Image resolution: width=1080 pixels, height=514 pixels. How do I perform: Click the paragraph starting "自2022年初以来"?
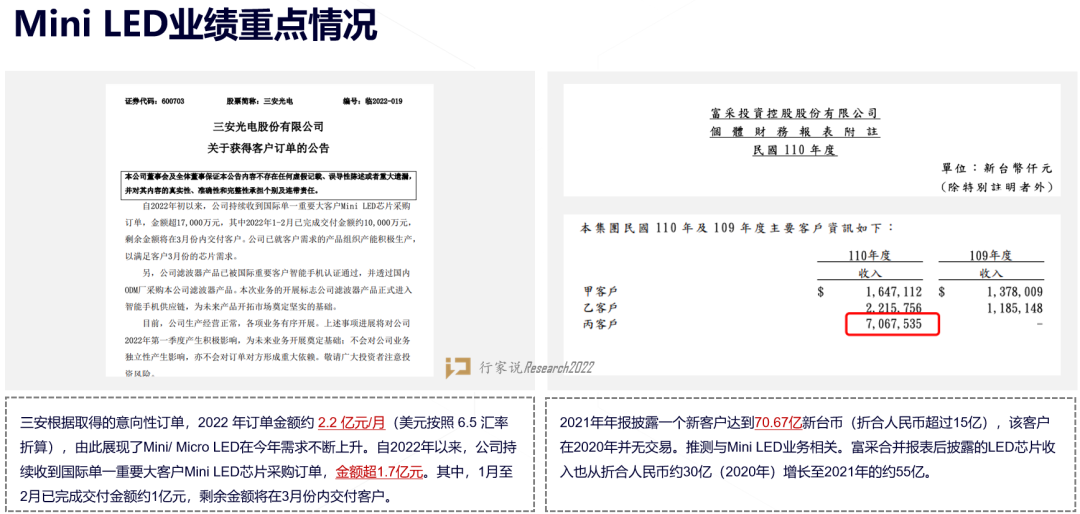coord(269,231)
